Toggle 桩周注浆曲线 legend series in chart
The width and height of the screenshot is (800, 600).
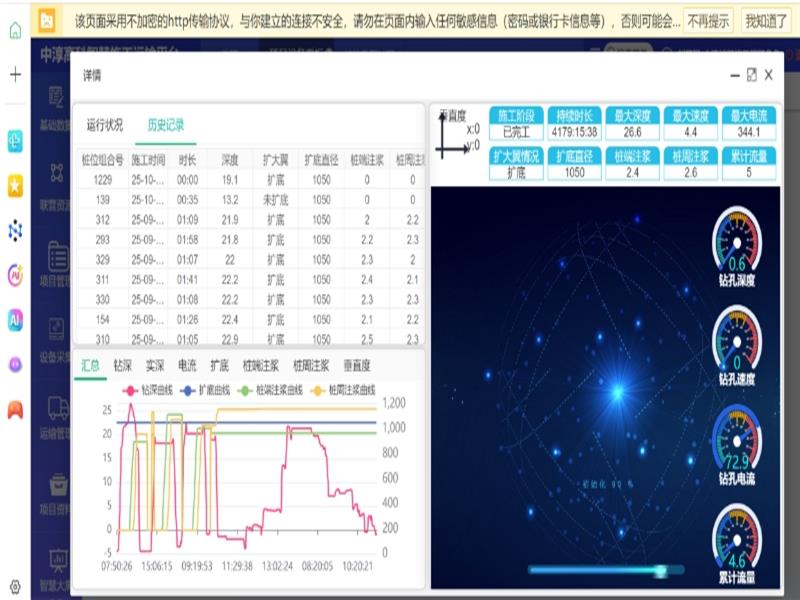point(345,390)
